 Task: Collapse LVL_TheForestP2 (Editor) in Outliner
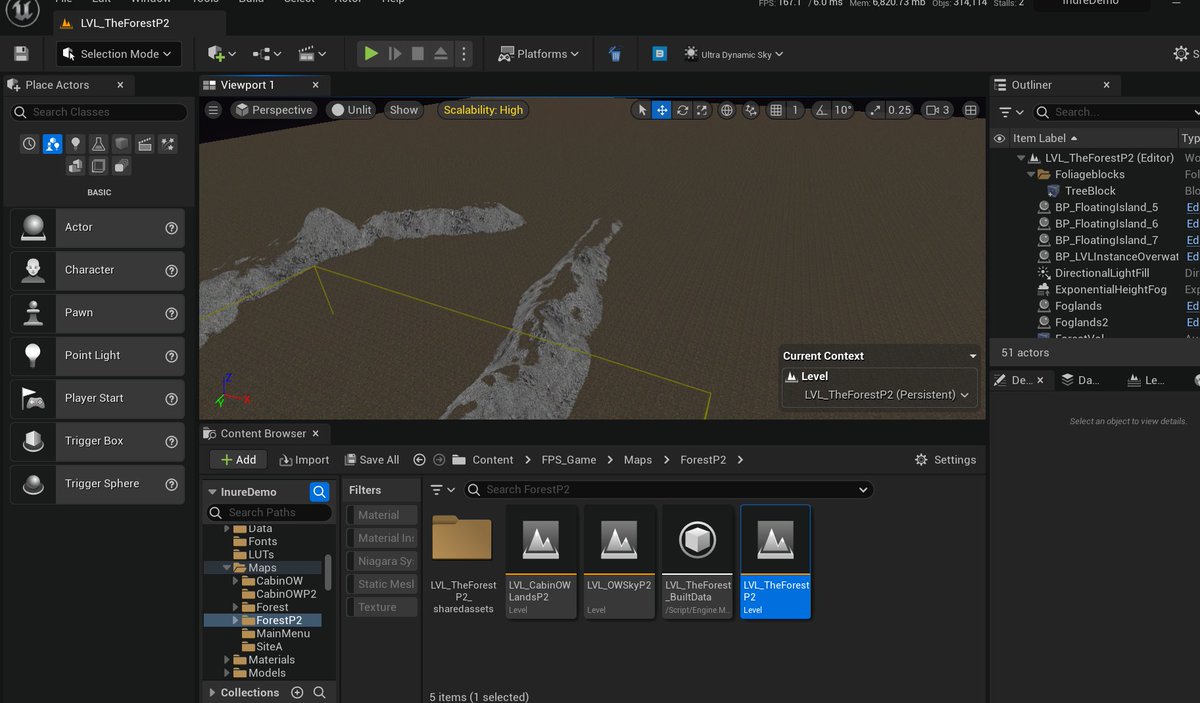[1021, 158]
